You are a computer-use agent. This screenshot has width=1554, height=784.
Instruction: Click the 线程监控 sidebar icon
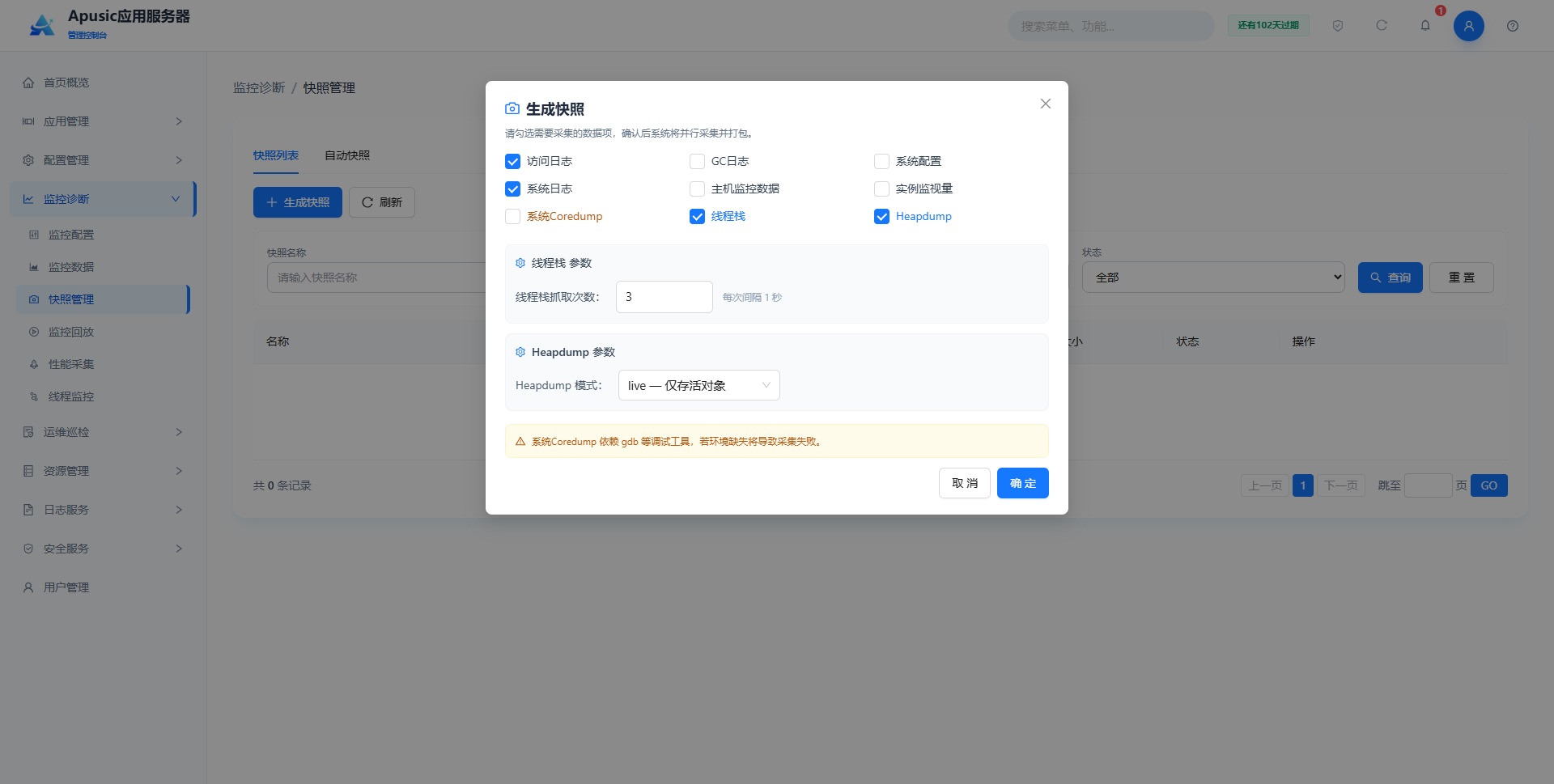[34, 396]
